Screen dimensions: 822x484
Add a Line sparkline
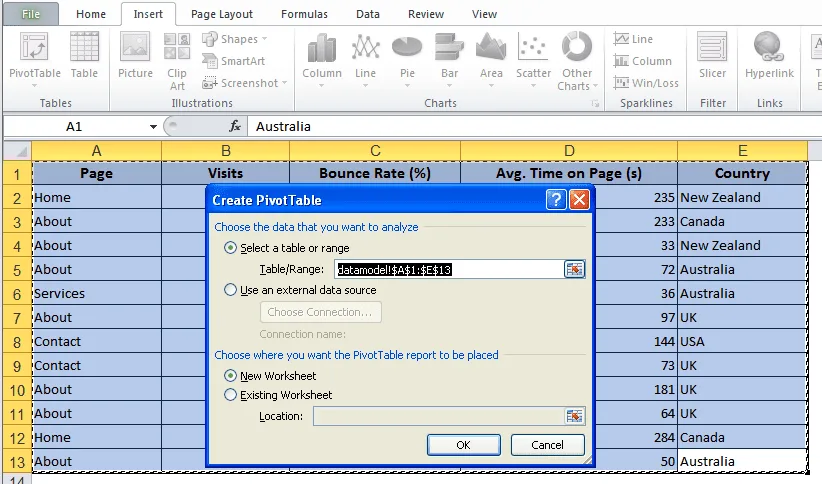[633, 39]
